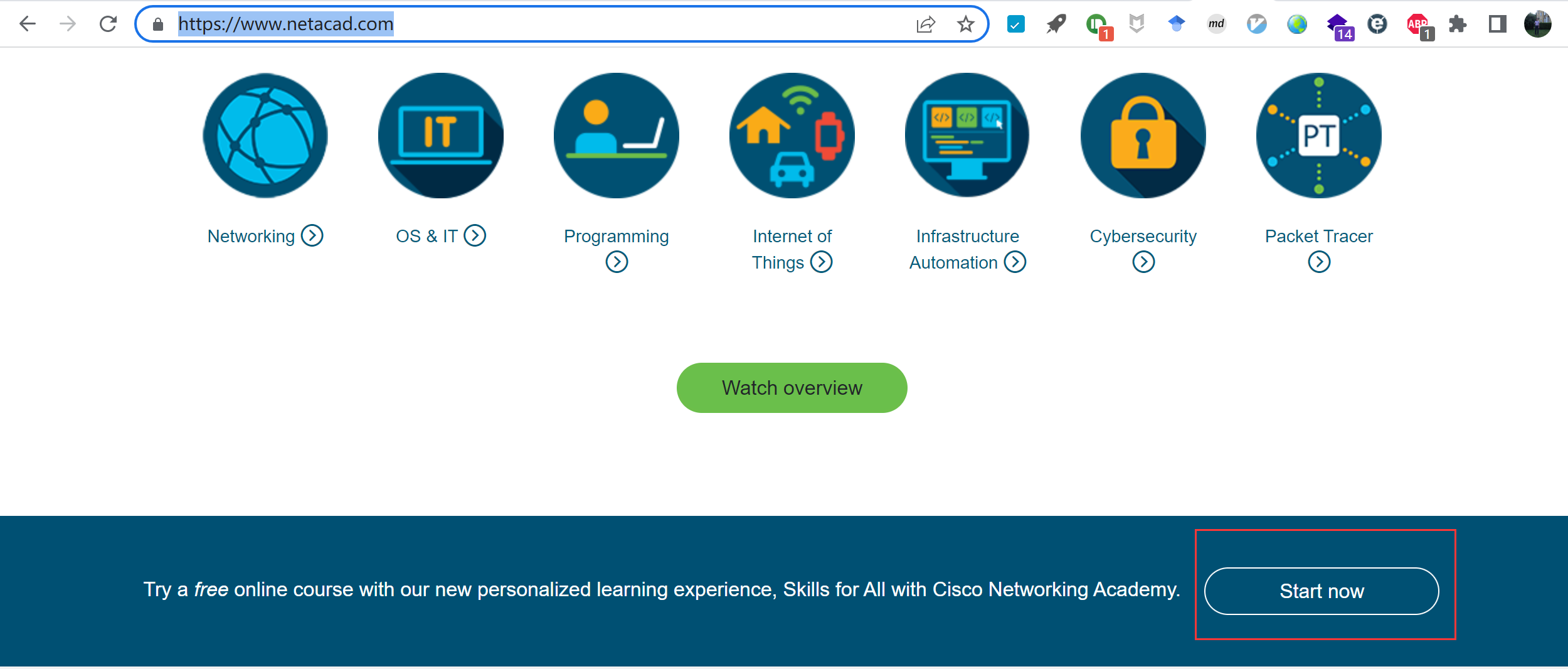Click the share icon in the address bar
Screen dimensions: 1568x669
coord(926,24)
